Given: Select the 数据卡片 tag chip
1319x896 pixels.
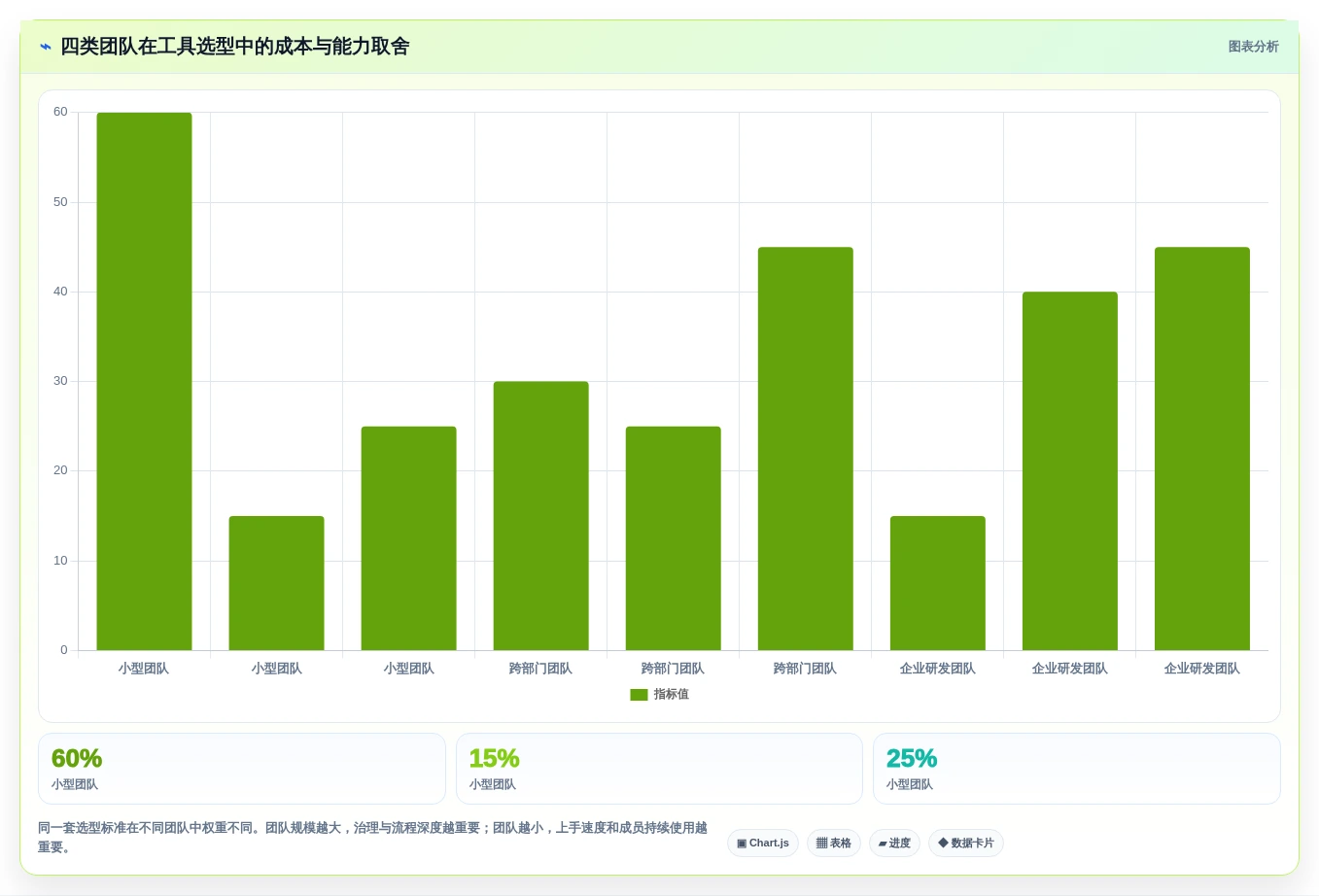Looking at the screenshot, I should (966, 844).
